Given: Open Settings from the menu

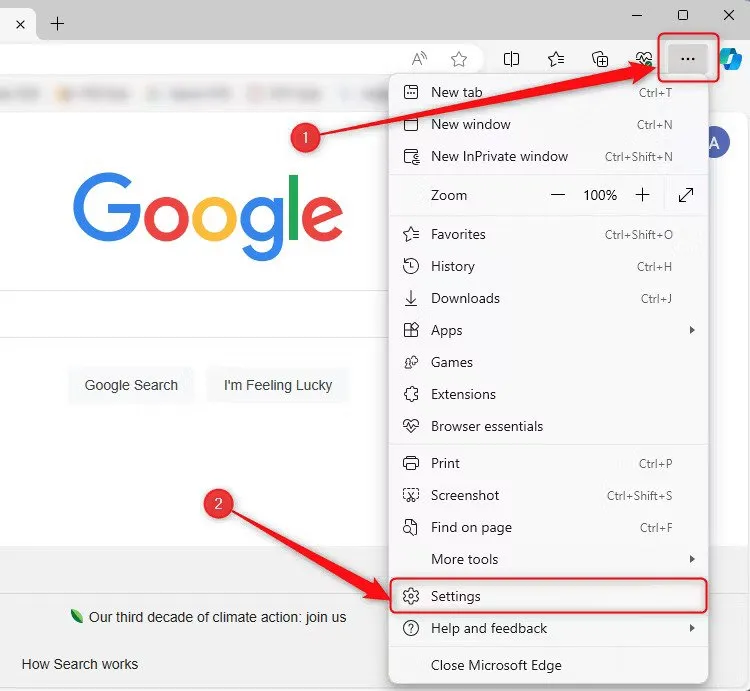Looking at the screenshot, I should coord(548,596).
